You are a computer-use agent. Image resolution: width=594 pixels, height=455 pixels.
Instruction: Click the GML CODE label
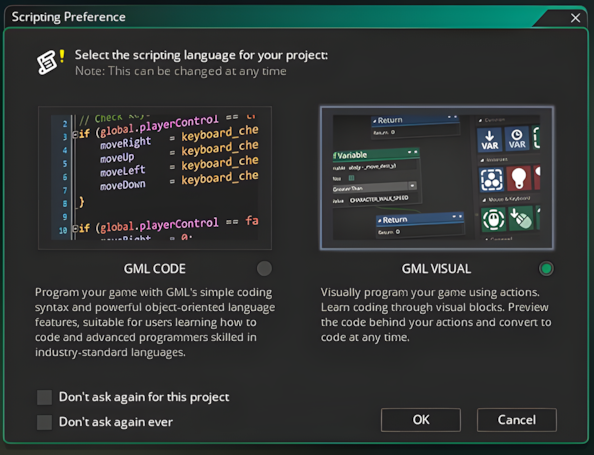(x=155, y=269)
